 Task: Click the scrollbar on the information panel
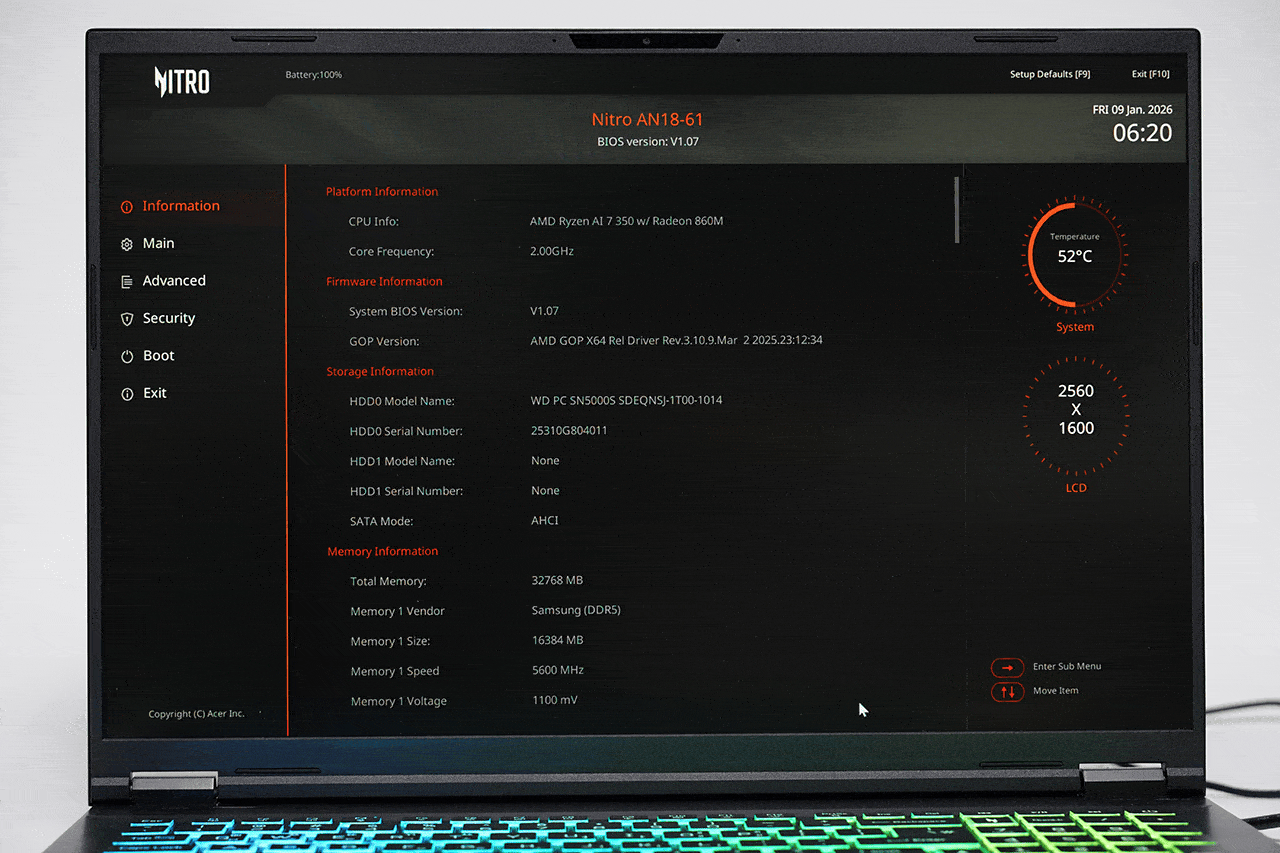[957, 211]
